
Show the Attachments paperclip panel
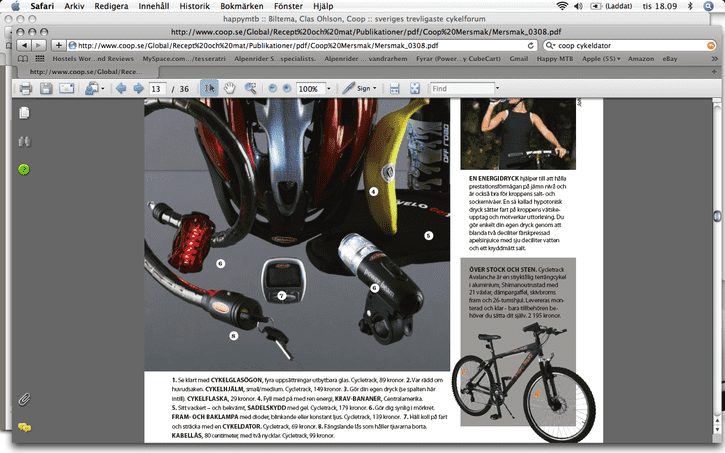[x=24, y=399]
